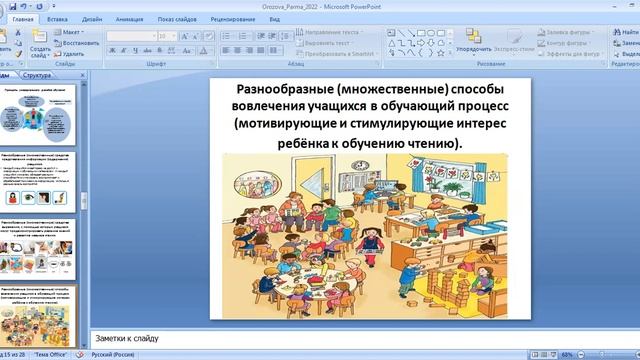Open the Change Case (Aa) menu
Viewport: 640px width, 360px height.
(x=187, y=51)
